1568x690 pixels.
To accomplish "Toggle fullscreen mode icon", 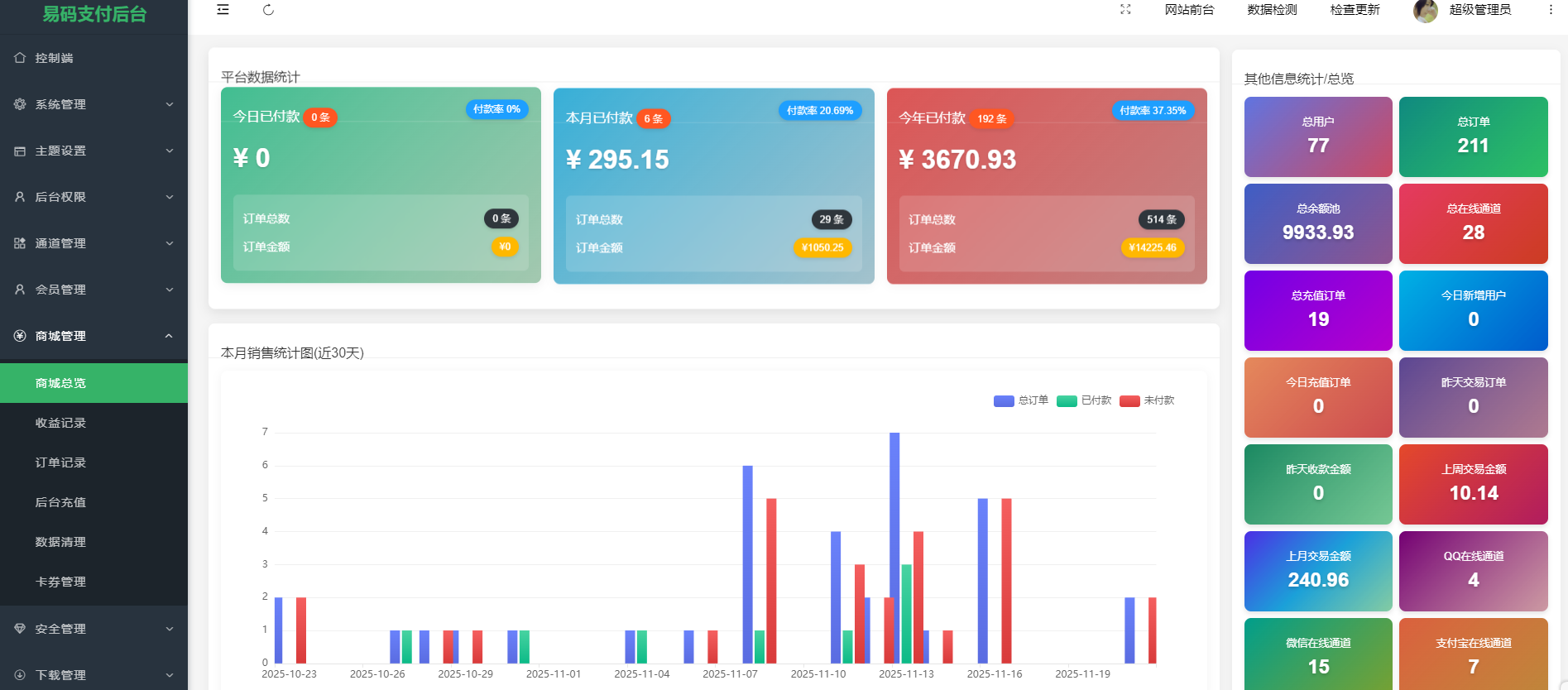I will coord(1125,10).
